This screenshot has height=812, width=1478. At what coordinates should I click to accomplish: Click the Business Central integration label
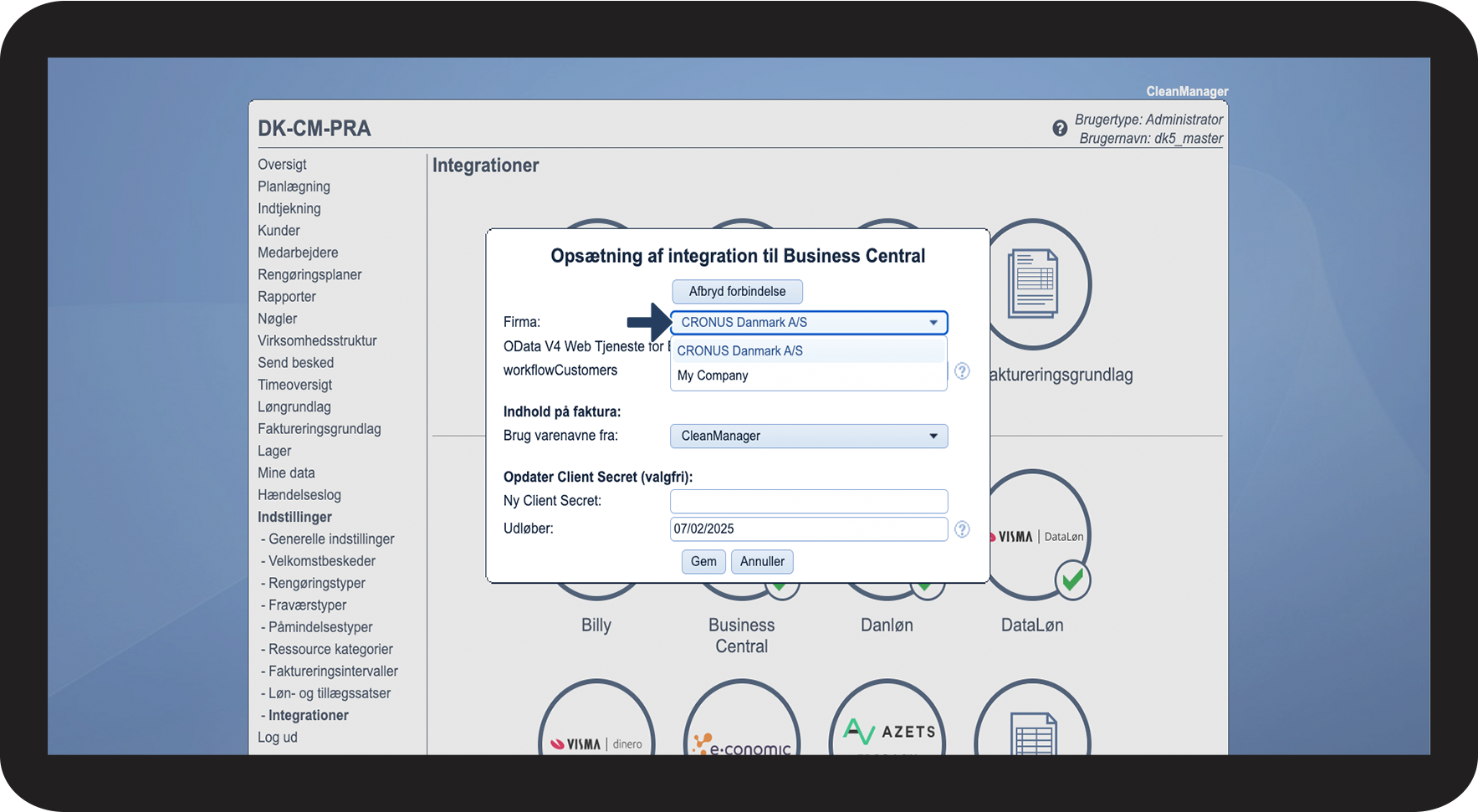tap(742, 636)
